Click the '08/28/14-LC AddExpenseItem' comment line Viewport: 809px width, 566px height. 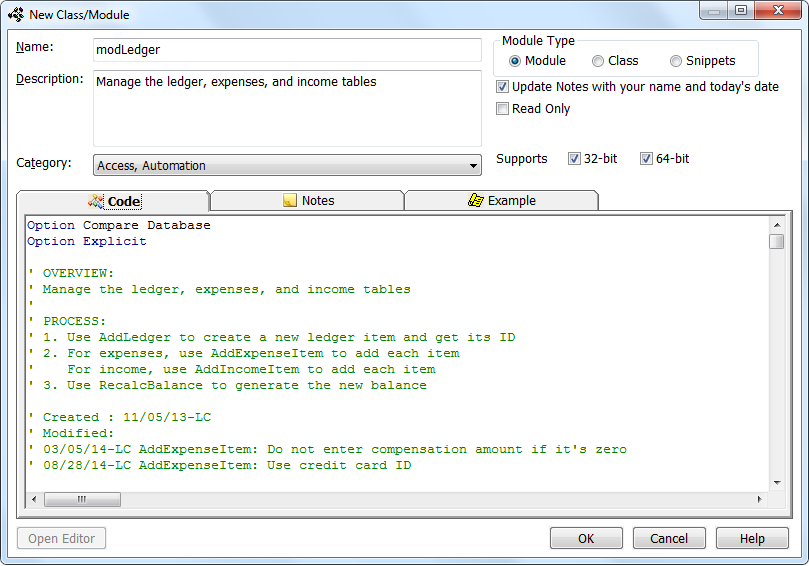click(x=220, y=465)
